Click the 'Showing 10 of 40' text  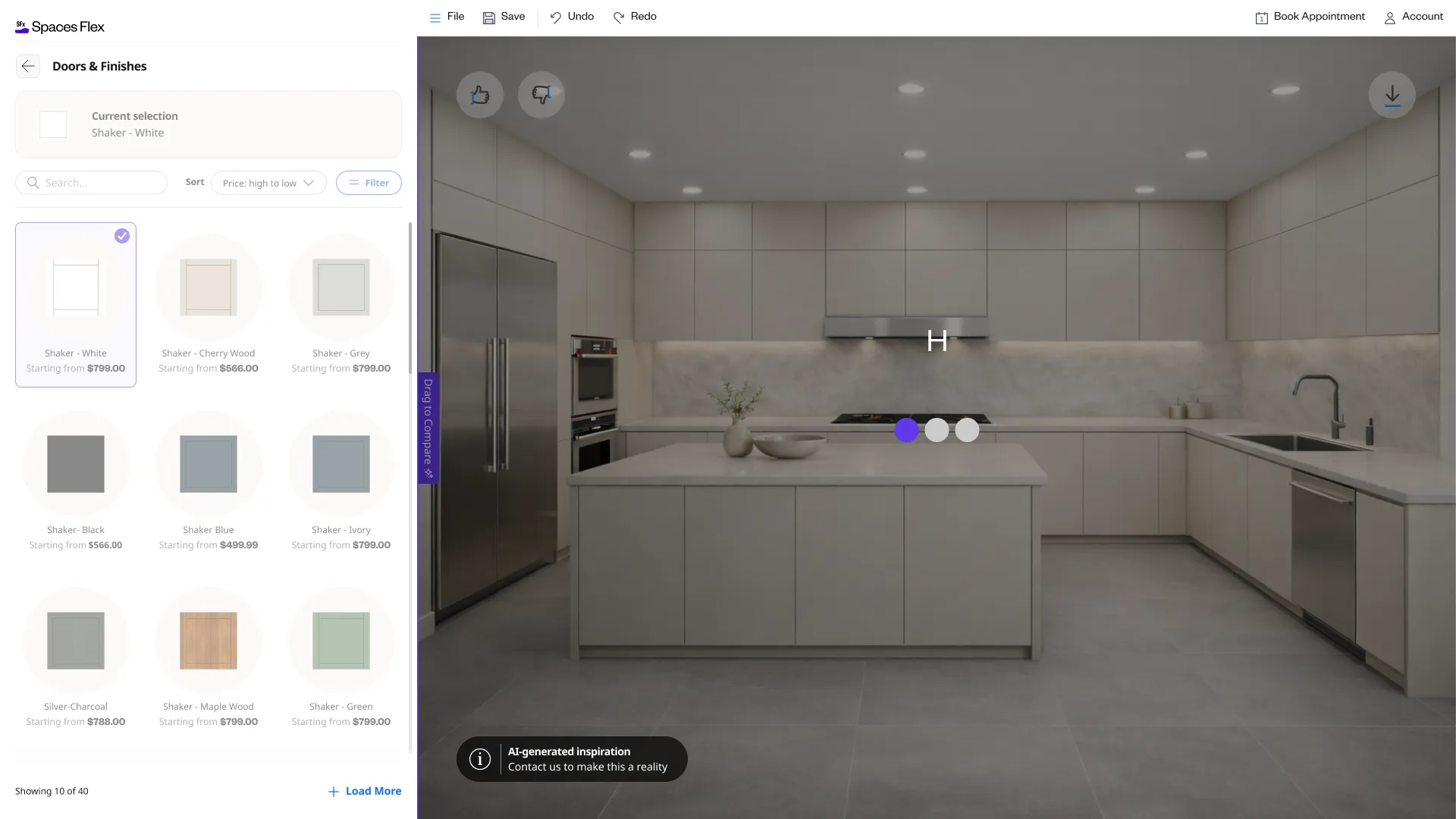52,791
